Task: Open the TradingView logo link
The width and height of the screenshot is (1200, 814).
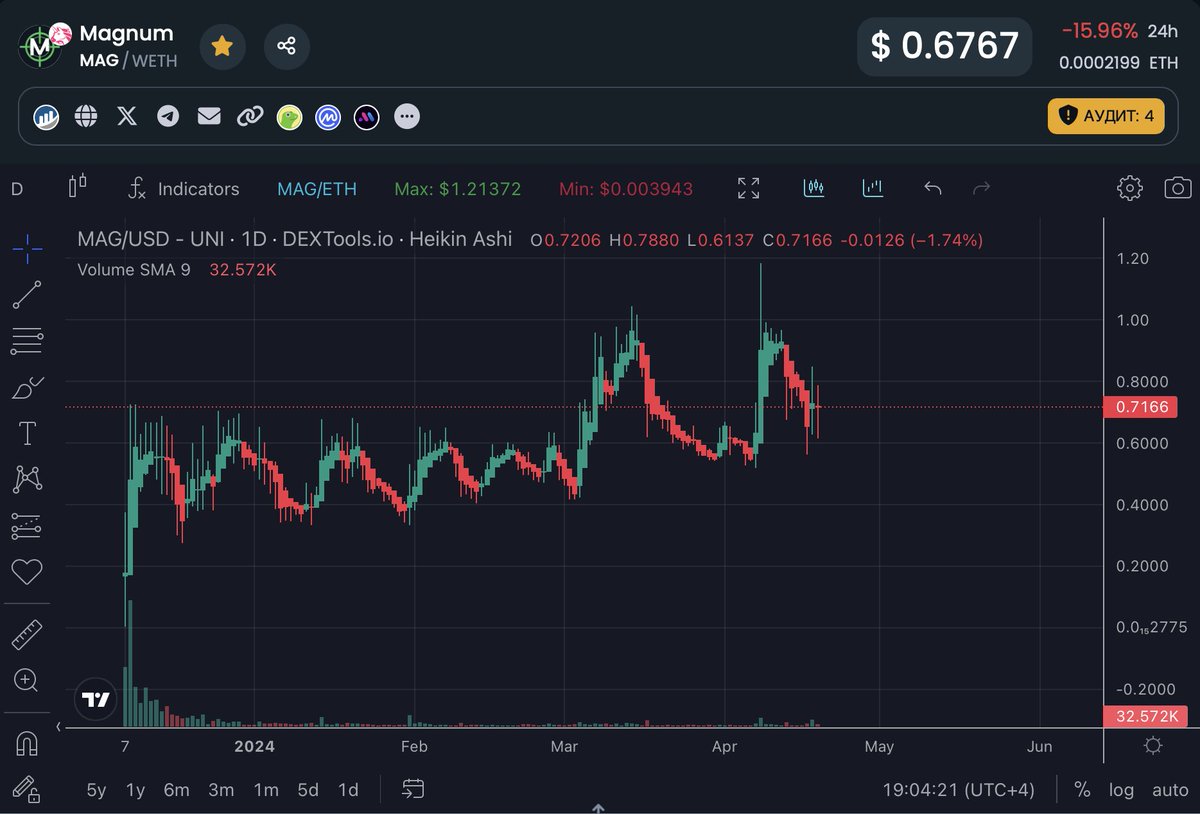Action: (96, 699)
